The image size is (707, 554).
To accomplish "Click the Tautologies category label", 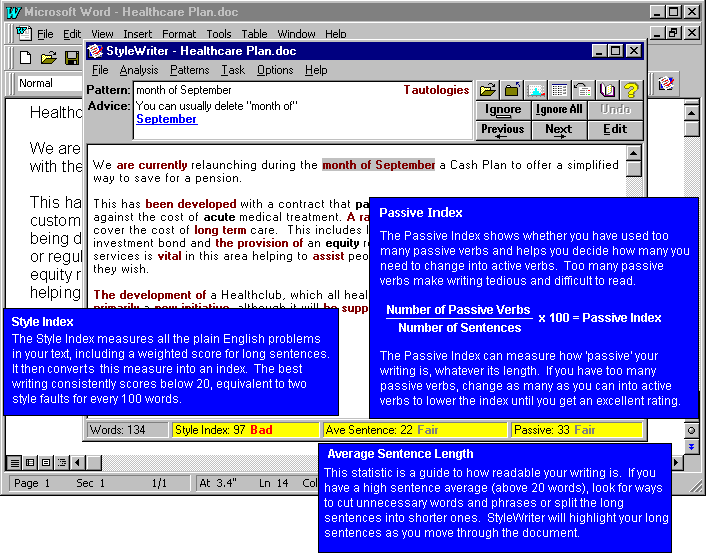I will 436,90.
